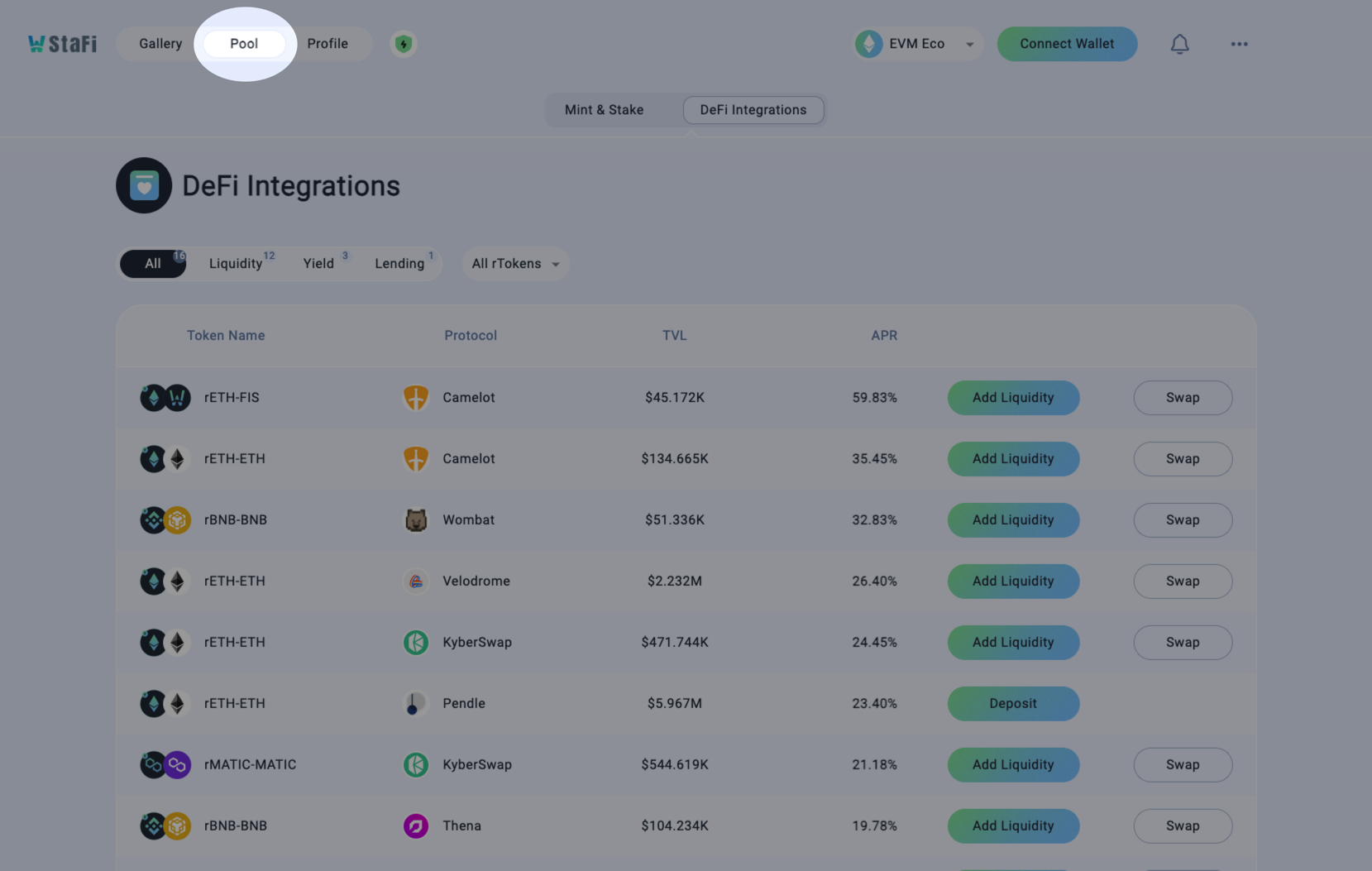Click the Connect Wallet button

pyautogui.click(x=1067, y=44)
